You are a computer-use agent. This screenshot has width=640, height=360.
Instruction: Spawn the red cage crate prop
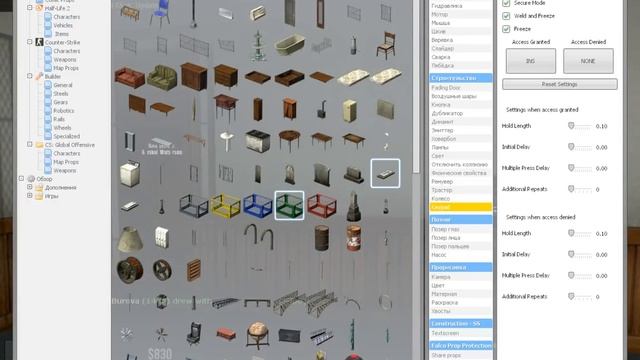click(322, 206)
